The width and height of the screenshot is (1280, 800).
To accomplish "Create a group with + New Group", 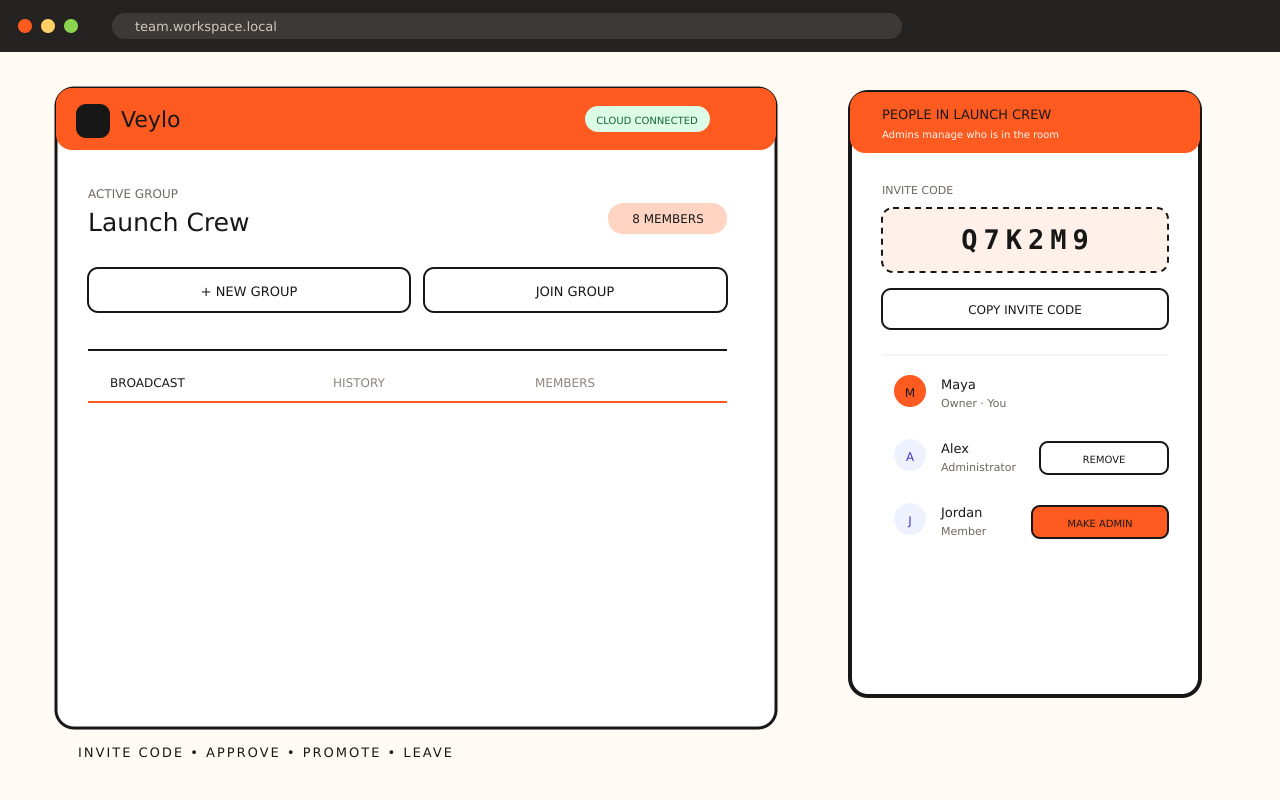I will point(249,290).
